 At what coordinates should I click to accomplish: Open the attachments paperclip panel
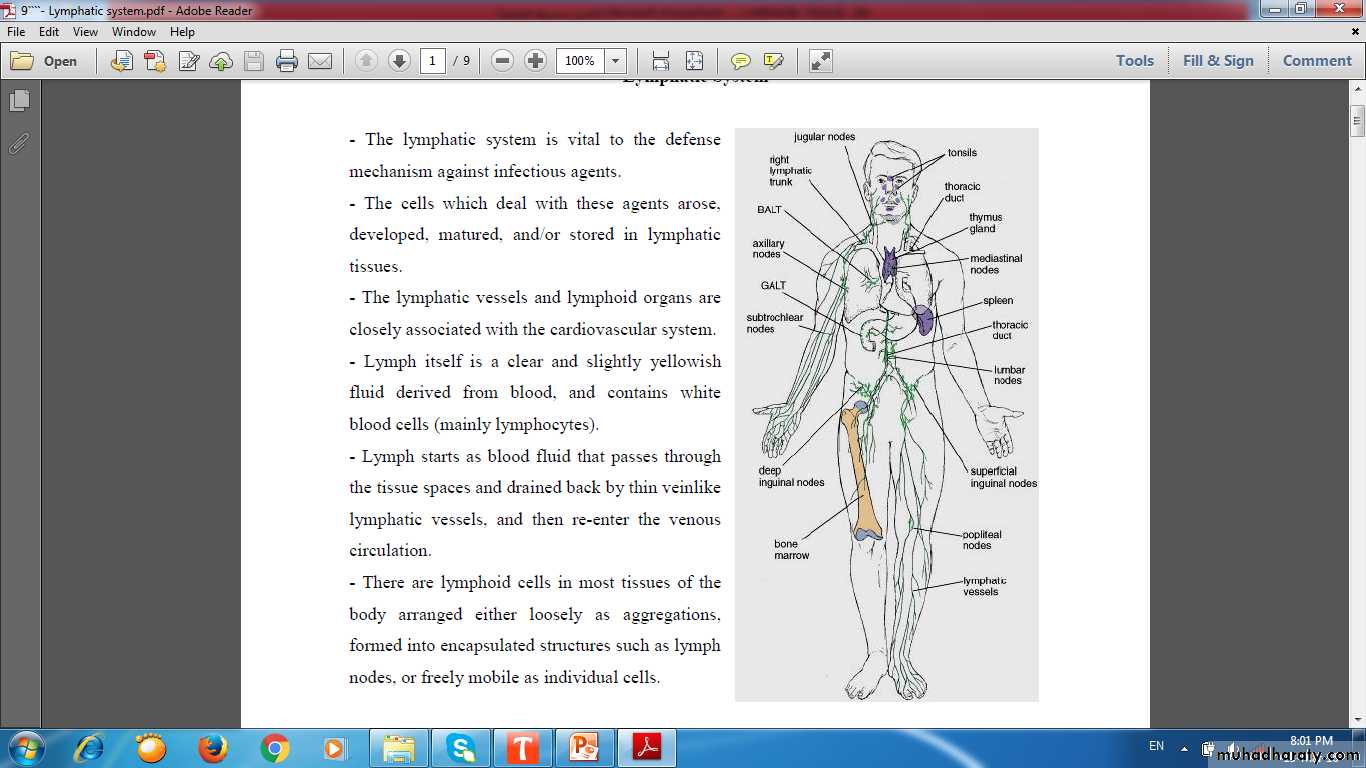click(19, 144)
